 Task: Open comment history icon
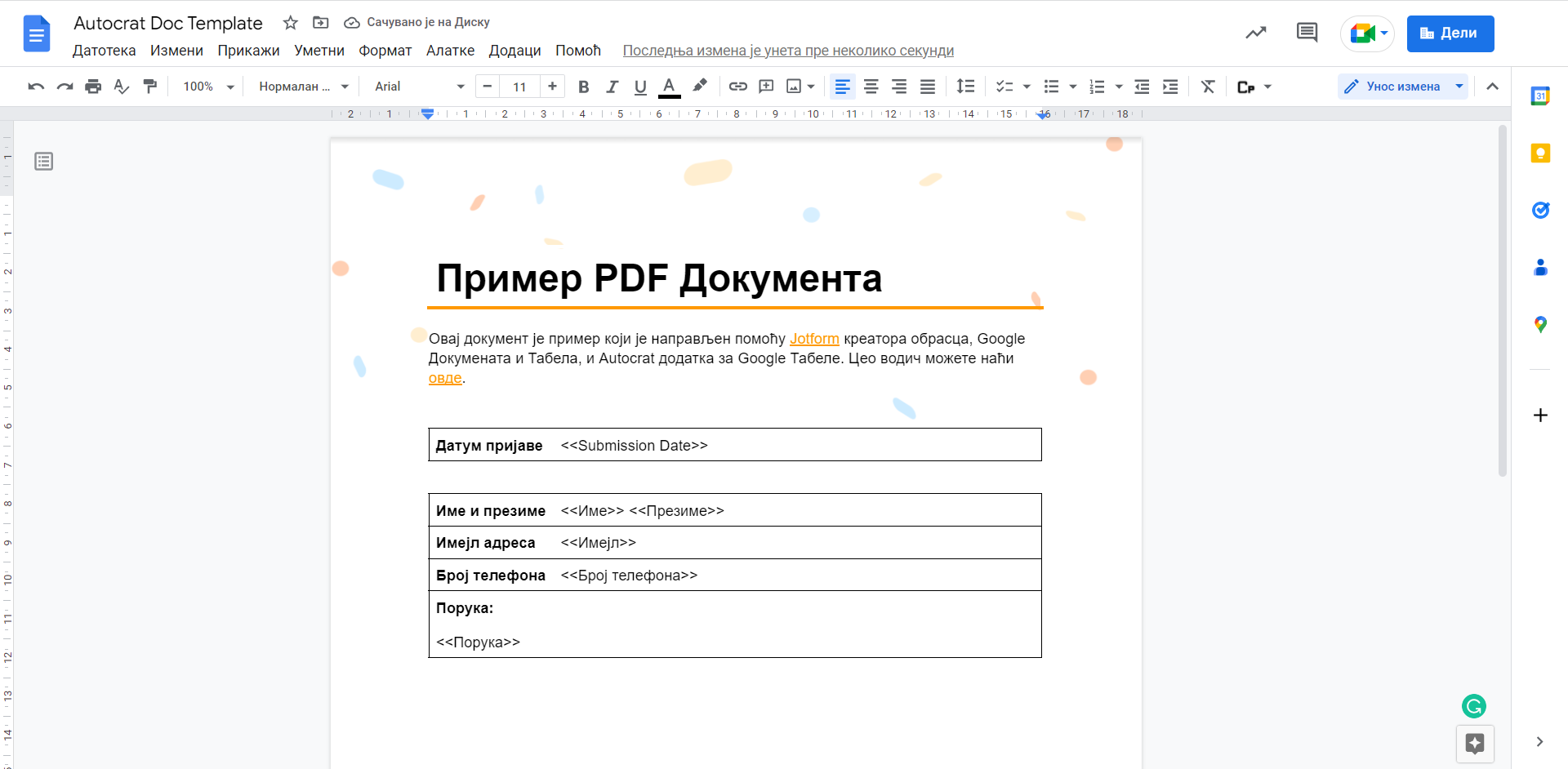click(x=1307, y=33)
